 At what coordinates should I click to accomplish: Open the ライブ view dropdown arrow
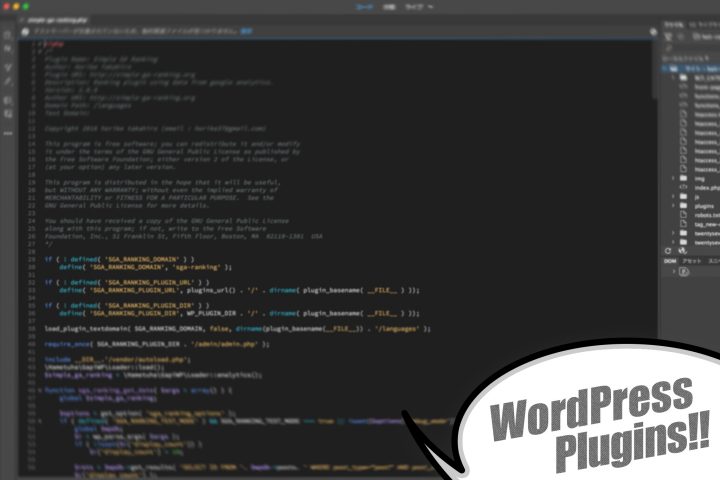430,7
